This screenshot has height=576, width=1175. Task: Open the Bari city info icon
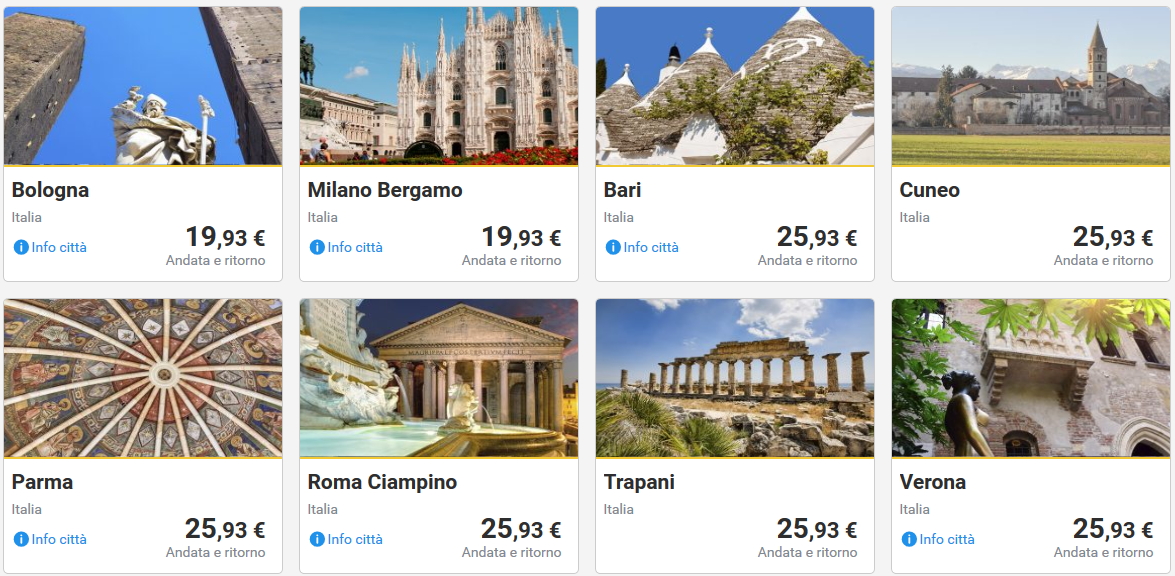[x=613, y=247]
